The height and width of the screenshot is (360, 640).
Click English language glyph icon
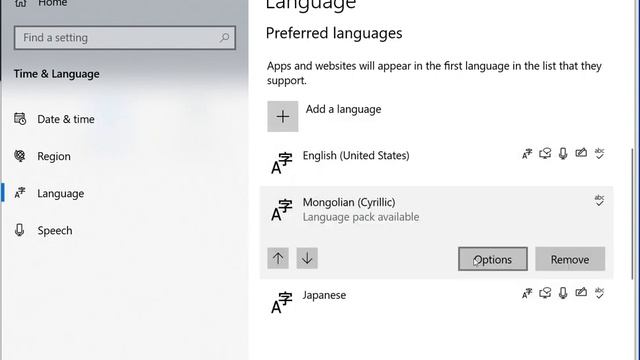pyautogui.click(x=282, y=163)
